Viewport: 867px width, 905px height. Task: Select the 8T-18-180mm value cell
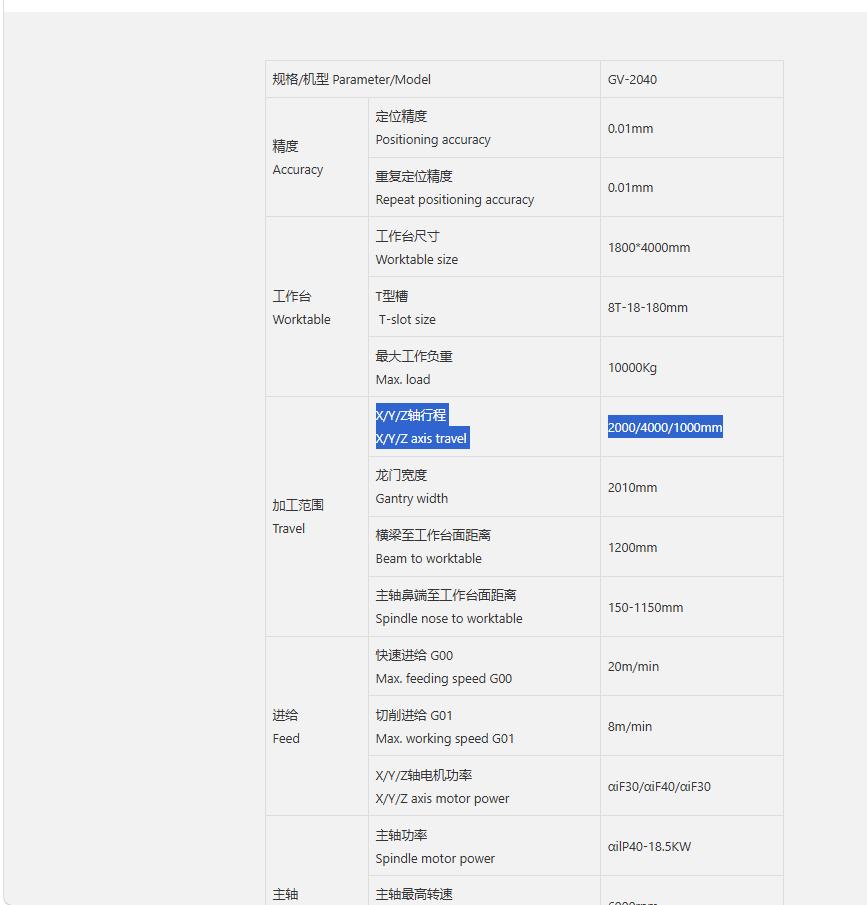691,308
